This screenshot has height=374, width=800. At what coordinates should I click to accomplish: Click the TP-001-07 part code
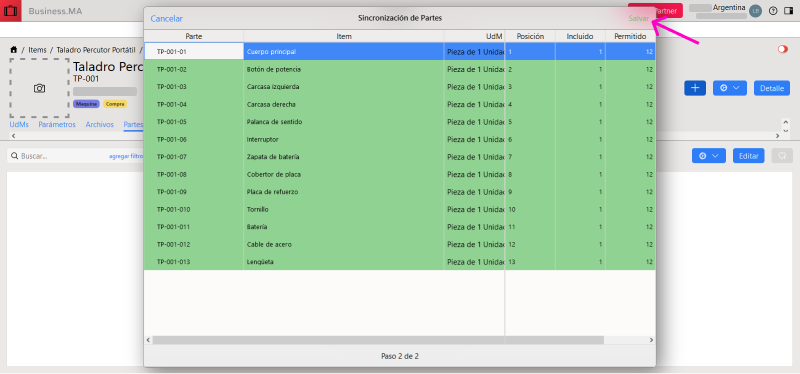tap(172, 157)
